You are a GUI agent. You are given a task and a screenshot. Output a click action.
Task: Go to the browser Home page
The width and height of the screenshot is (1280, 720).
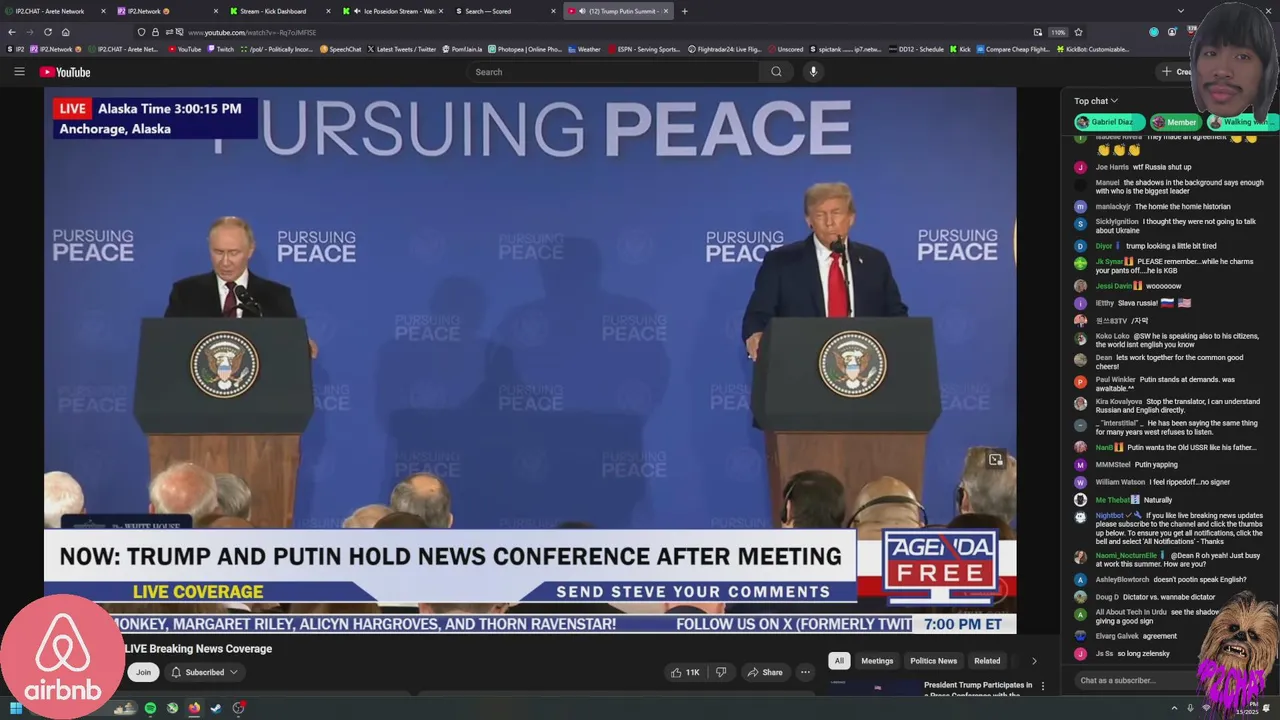(66, 32)
